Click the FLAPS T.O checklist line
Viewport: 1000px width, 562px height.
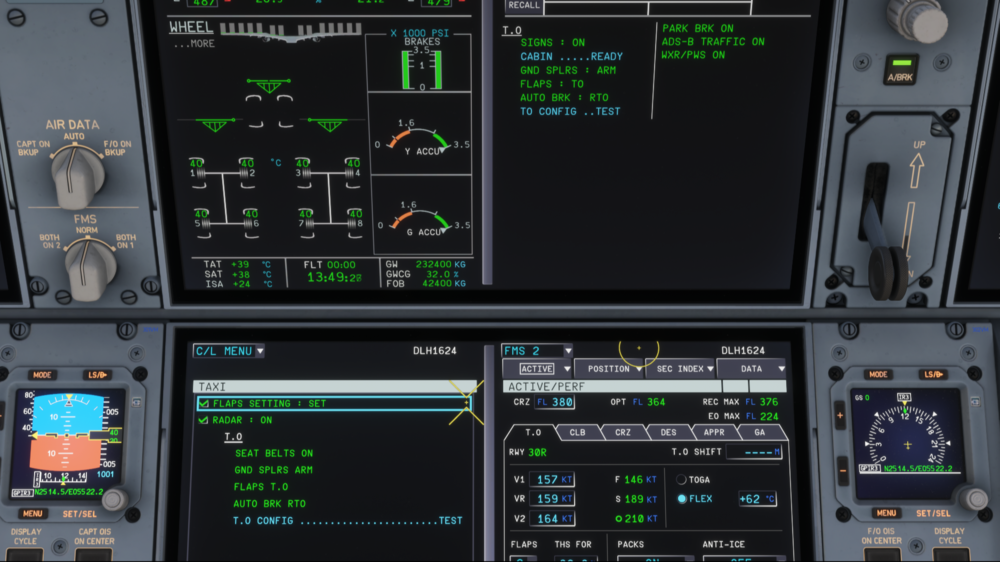coord(261,487)
